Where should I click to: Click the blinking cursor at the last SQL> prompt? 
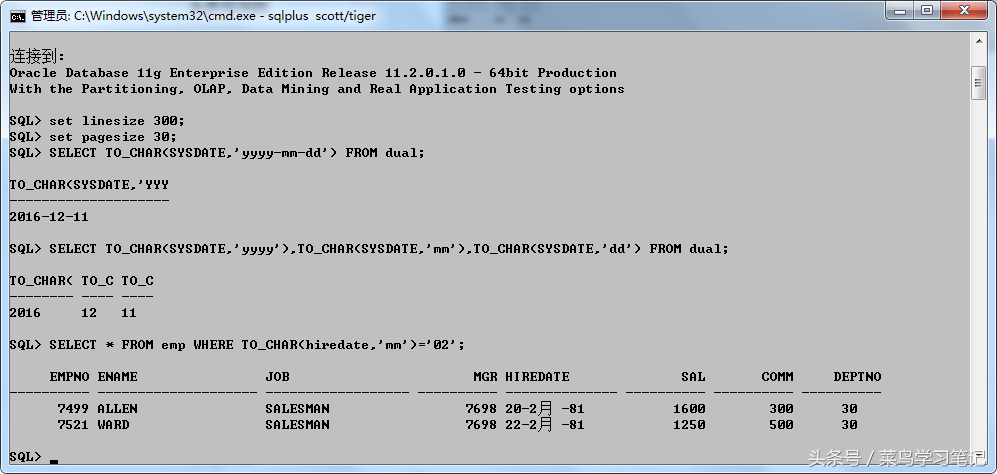point(54,460)
